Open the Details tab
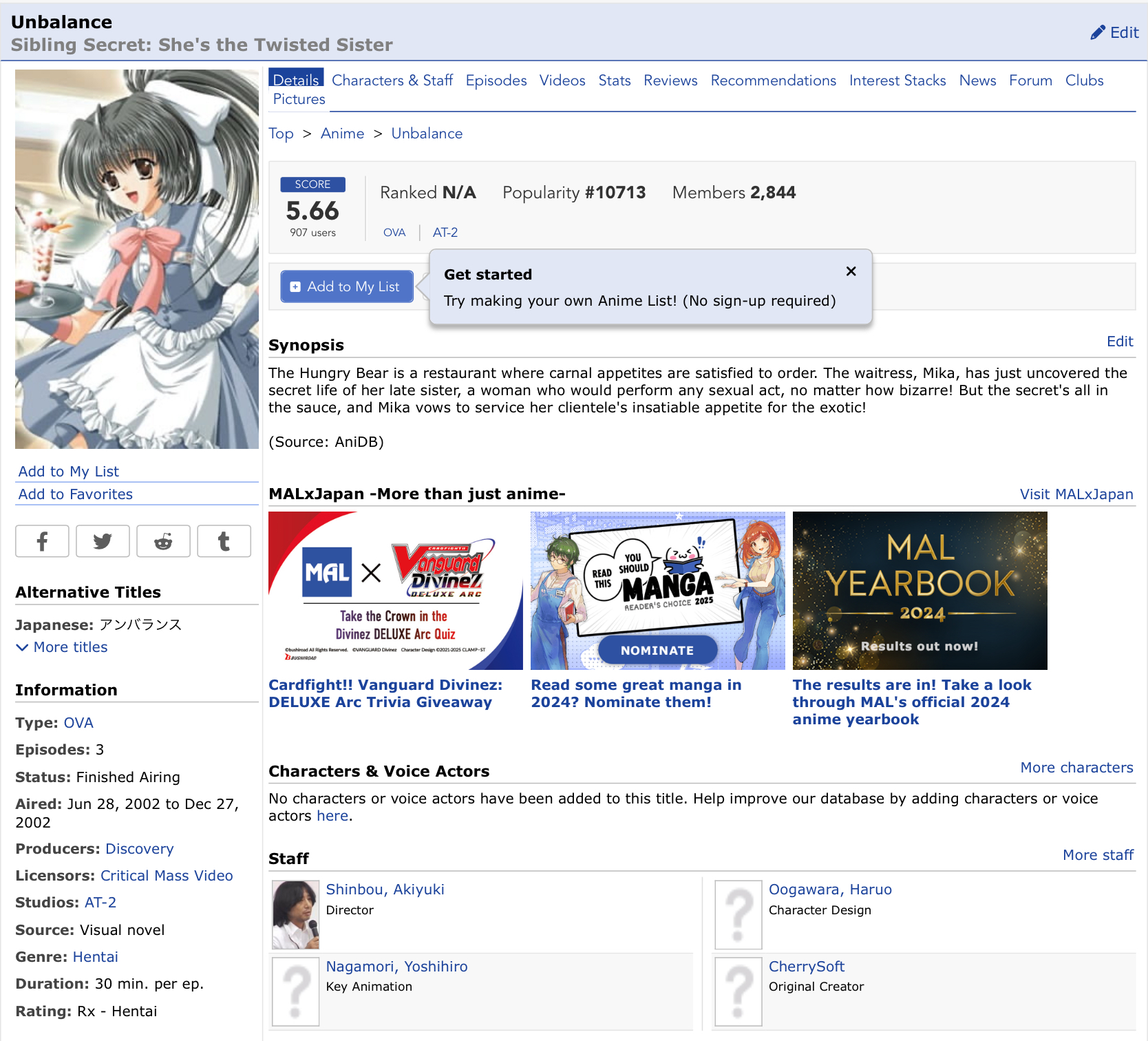1148x1041 pixels. pos(296,80)
